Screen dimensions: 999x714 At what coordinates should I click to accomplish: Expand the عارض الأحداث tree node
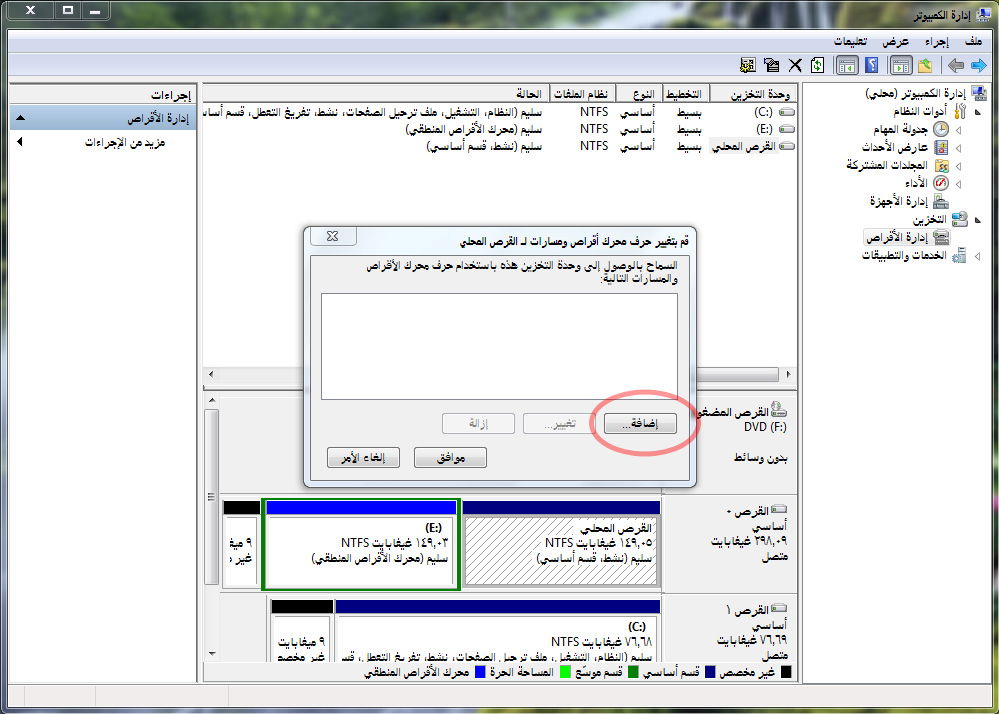(959, 148)
